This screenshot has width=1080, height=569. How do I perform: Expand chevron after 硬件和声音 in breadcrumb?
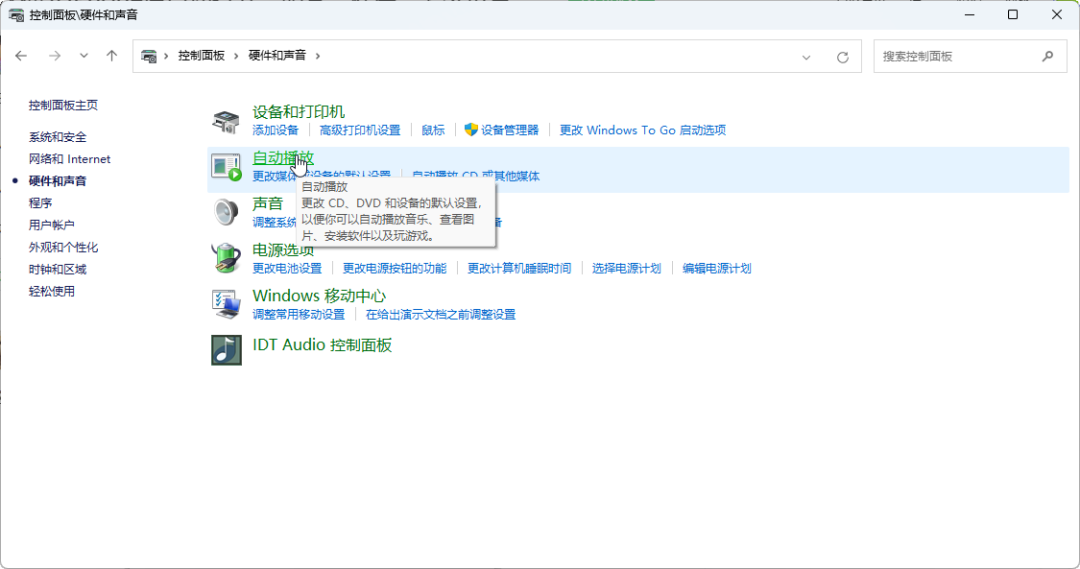tap(318, 56)
